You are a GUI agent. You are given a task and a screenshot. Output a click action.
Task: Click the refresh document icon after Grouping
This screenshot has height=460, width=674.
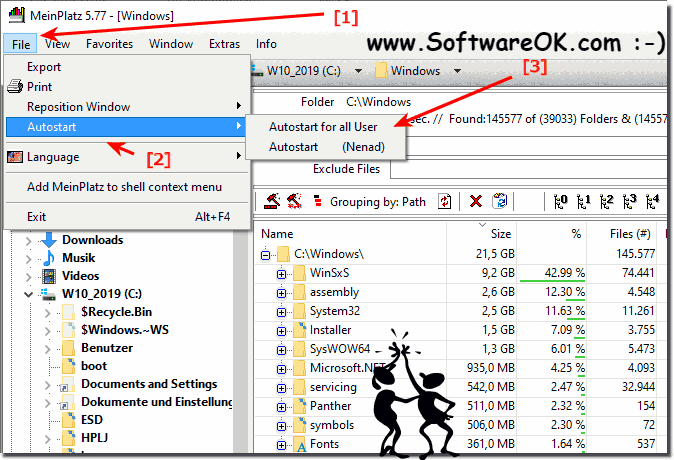pyautogui.click(x=445, y=201)
